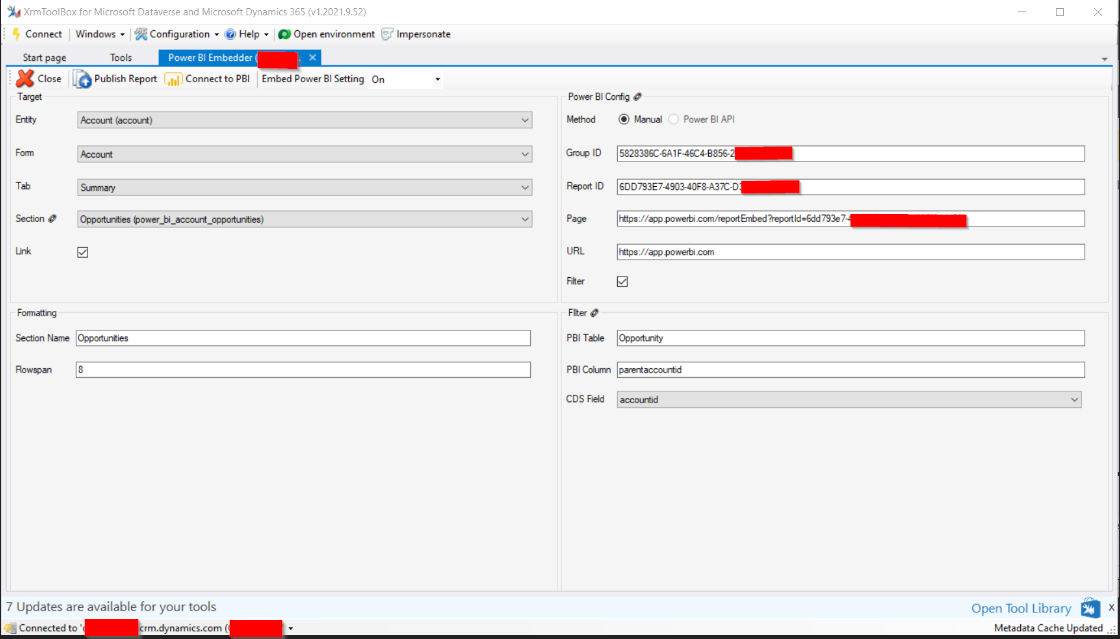Click Open environment button
Image resolution: width=1120 pixels, height=639 pixels.
tap(326, 34)
